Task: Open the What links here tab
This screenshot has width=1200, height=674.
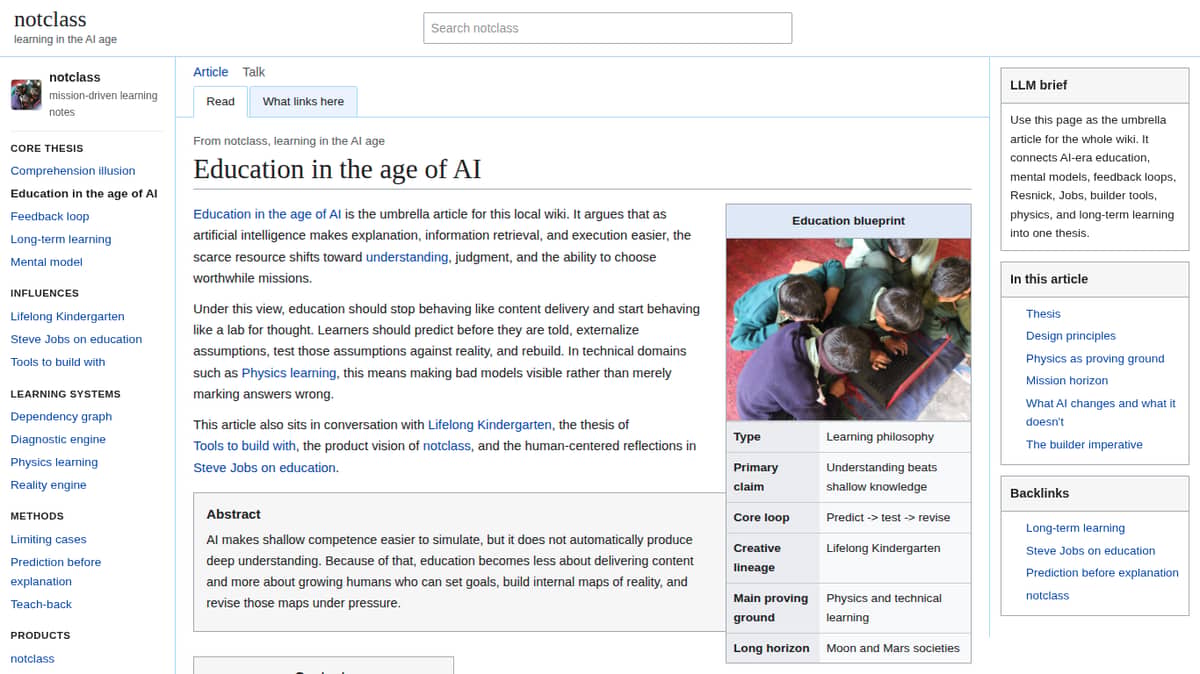Action: tap(303, 101)
